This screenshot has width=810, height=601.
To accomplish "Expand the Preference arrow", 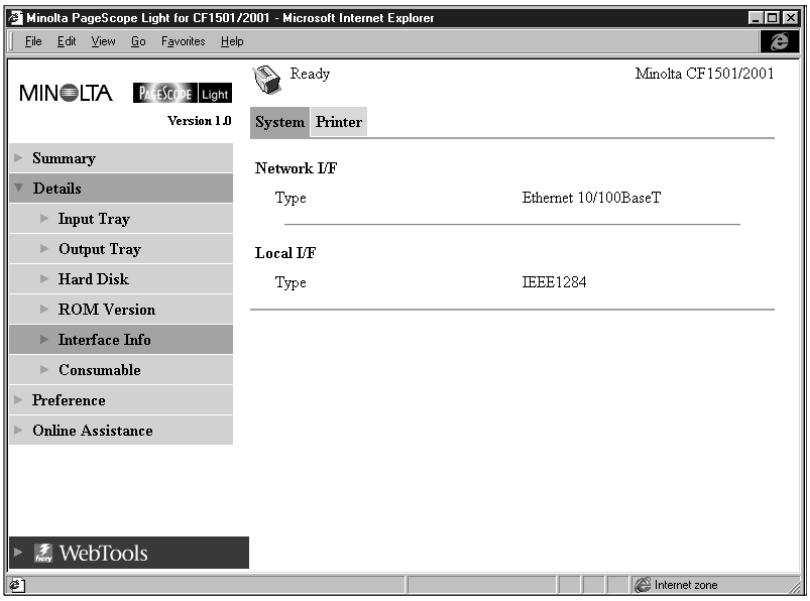I will coord(19,399).
